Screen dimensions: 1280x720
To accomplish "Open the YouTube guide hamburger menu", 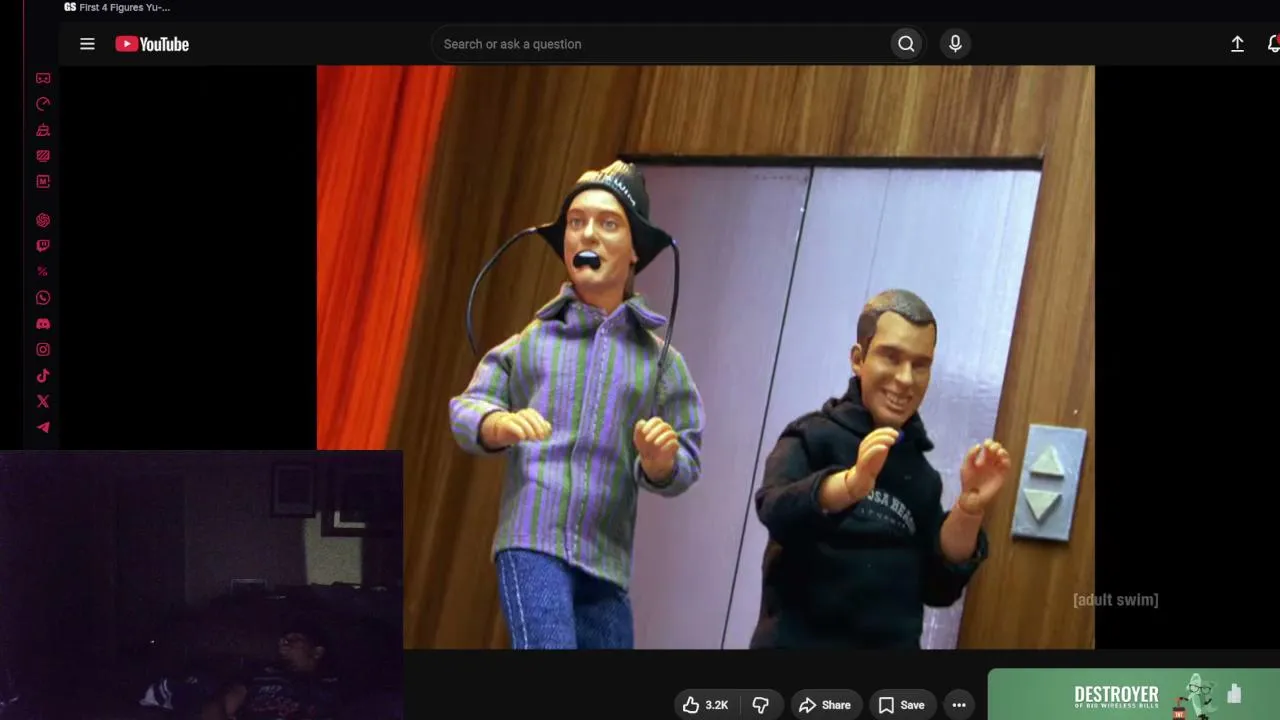I will (87, 44).
